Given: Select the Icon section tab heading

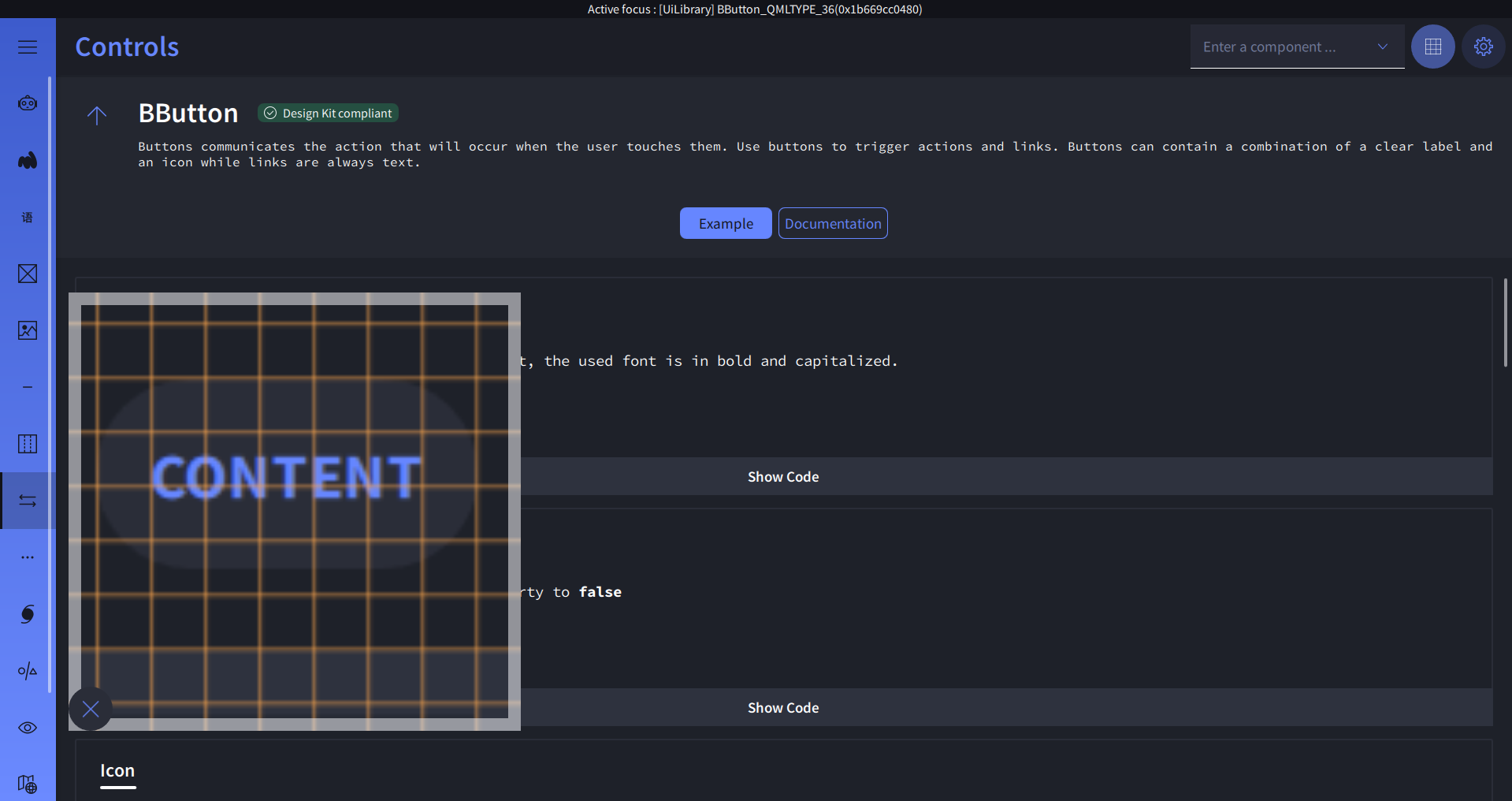Looking at the screenshot, I should 117,771.
